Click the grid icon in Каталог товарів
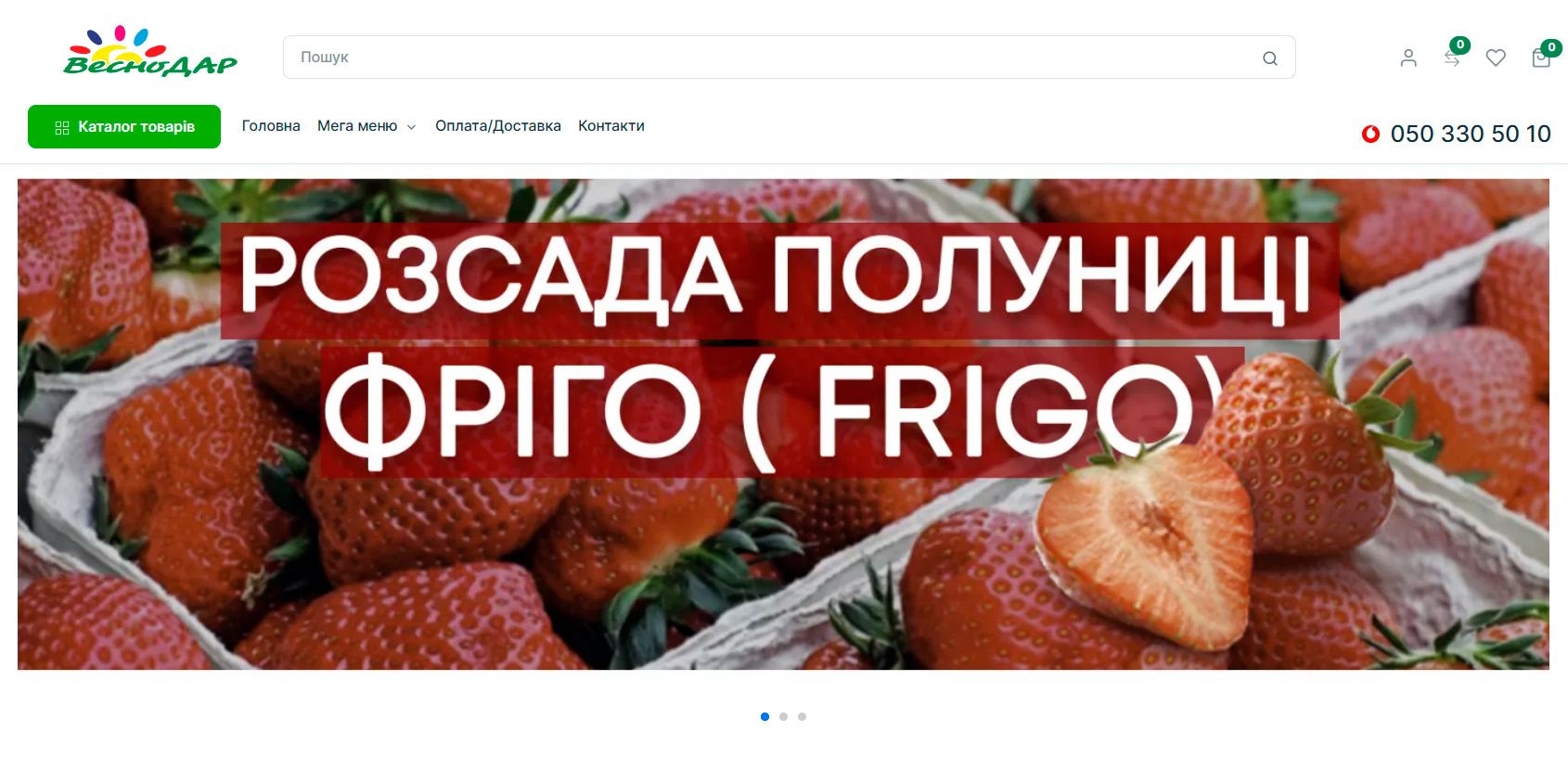Screen dimensions: 1568x758 tap(62, 127)
